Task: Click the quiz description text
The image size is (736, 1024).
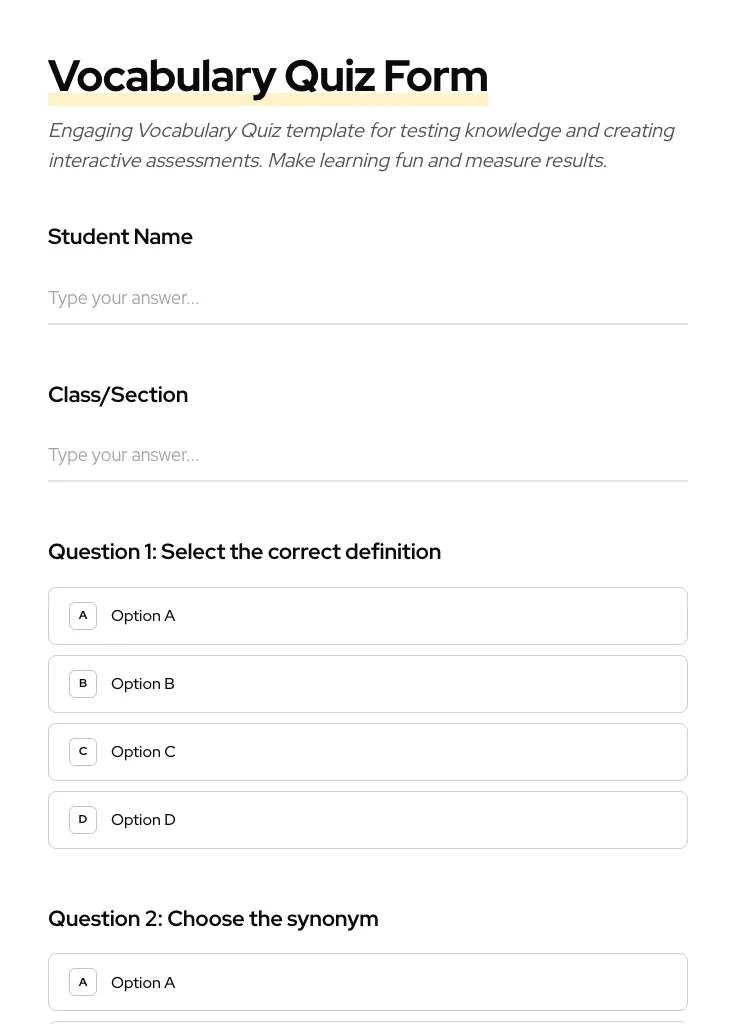Action: pos(360,145)
